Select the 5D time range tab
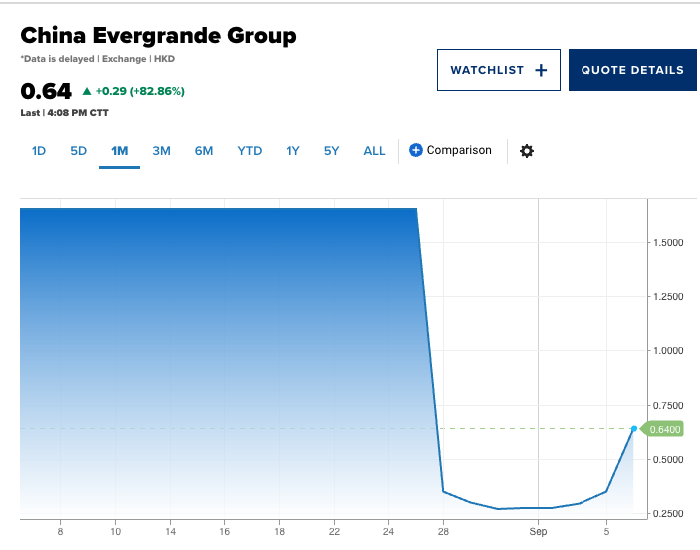Image resolution: width=700 pixels, height=550 pixels. point(79,151)
